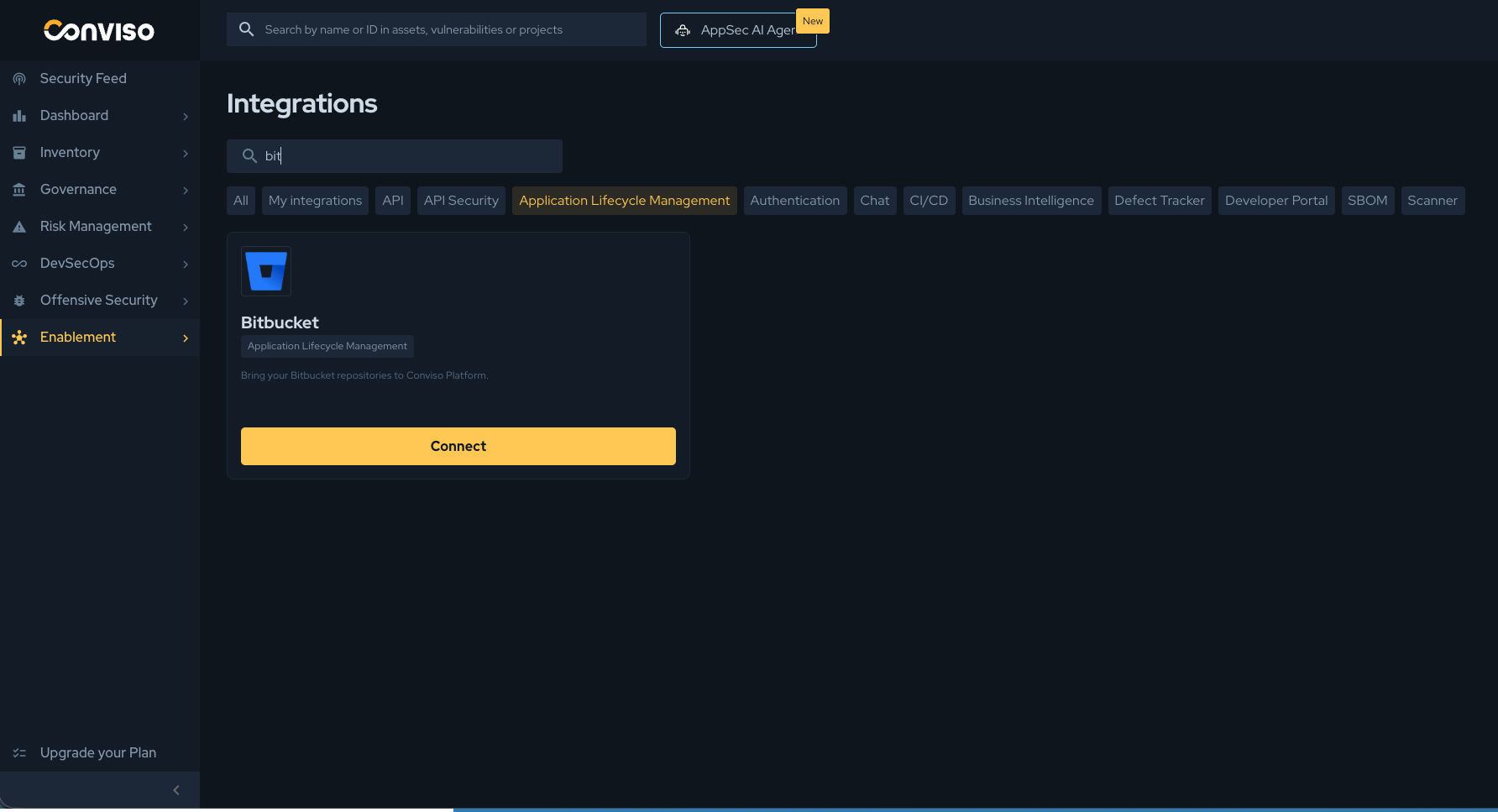The width and height of the screenshot is (1498, 812).
Task: Filter by My integrations
Action: click(315, 201)
